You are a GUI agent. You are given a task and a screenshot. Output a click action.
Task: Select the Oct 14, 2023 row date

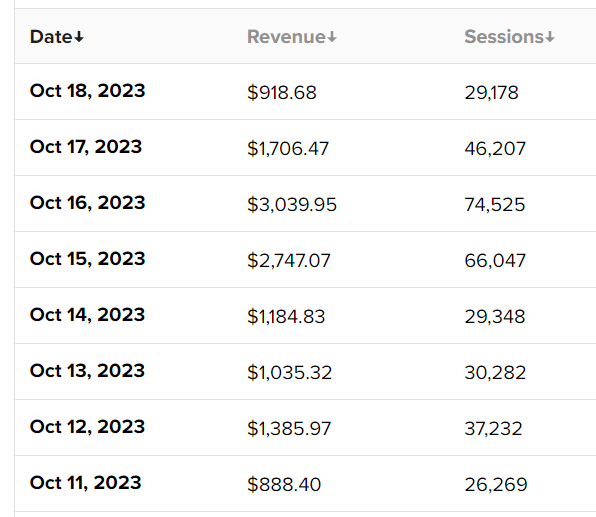click(87, 315)
